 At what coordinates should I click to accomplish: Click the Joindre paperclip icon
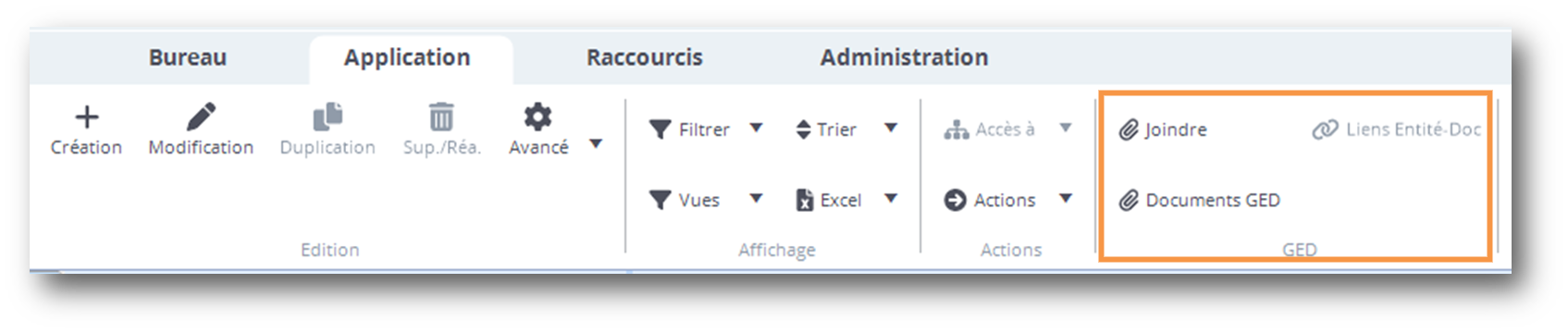tap(1129, 129)
